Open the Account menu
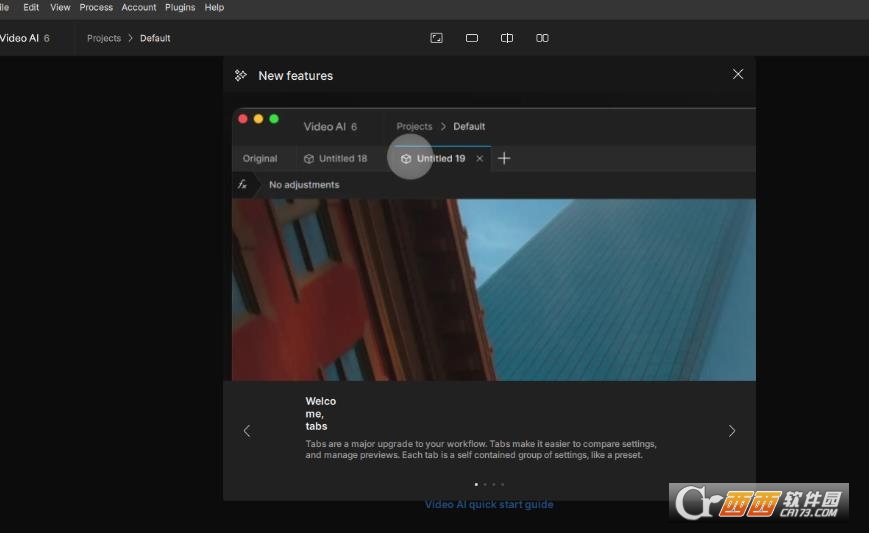Screen dimensions: 869x533 (x=139, y=7)
